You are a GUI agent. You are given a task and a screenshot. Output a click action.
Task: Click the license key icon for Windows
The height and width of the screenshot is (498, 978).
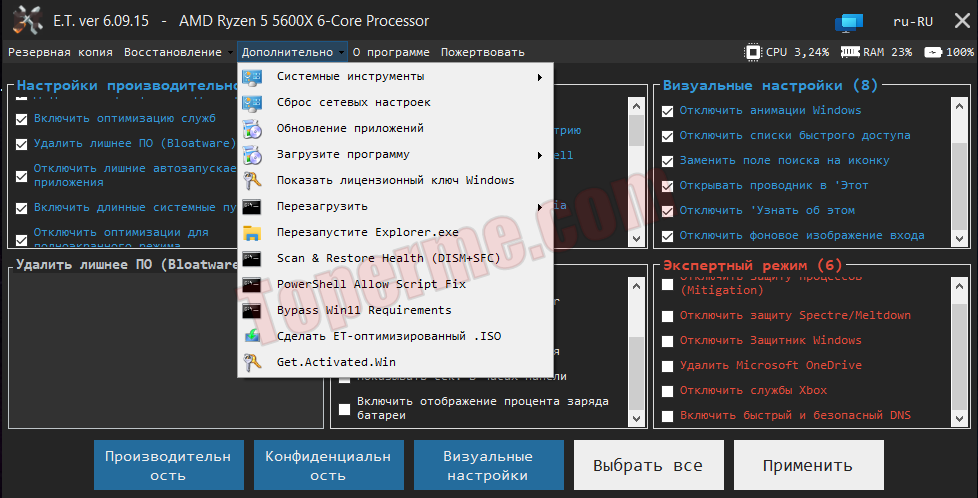pos(252,181)
